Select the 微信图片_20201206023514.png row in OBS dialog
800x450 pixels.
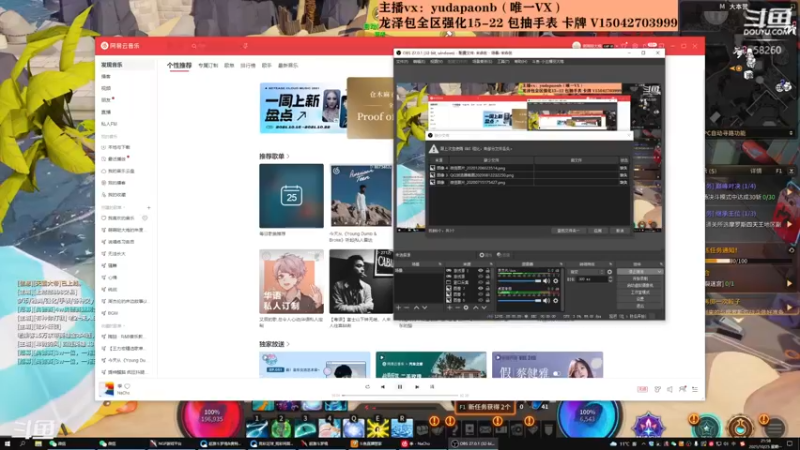pos(528,168)
